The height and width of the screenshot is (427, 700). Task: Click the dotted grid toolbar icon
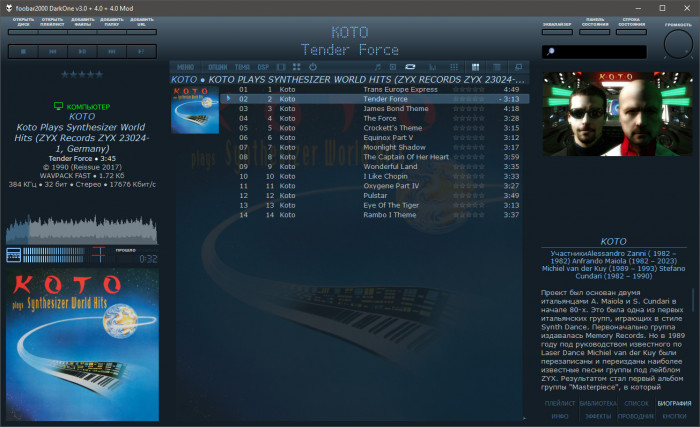tap(454, 67)
